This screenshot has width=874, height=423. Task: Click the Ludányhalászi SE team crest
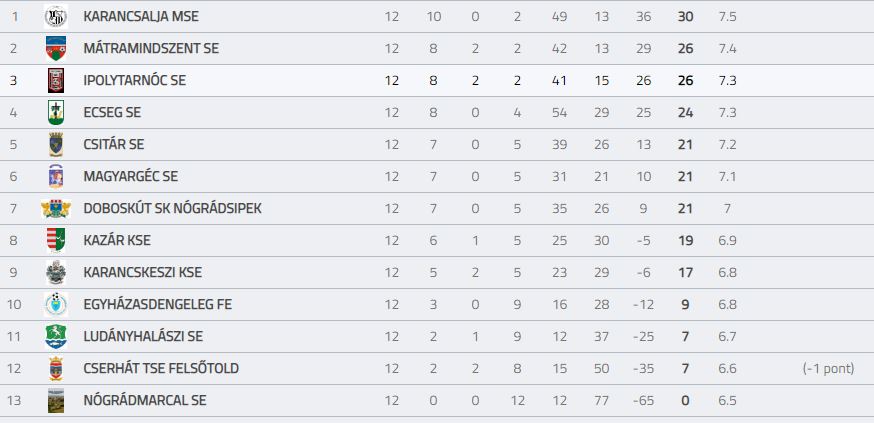pyautogui.click(x=56, y=337)
